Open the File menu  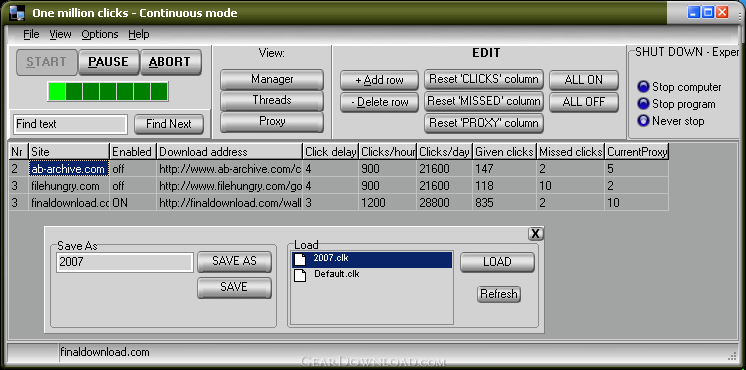tap(31, 34)
